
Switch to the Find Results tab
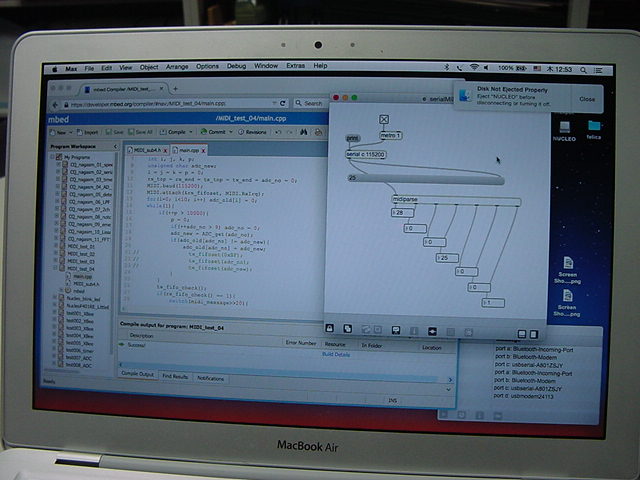(175, 376)
